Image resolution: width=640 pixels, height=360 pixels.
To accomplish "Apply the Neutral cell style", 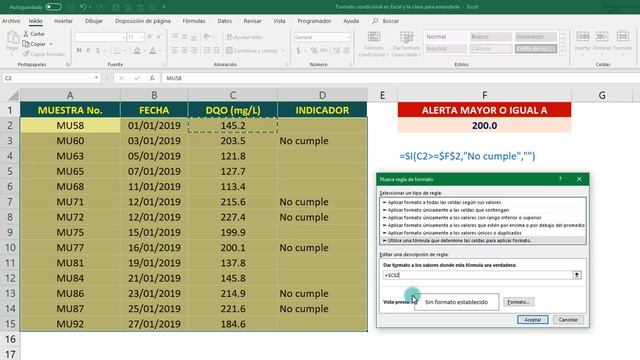I will [445, 49].
